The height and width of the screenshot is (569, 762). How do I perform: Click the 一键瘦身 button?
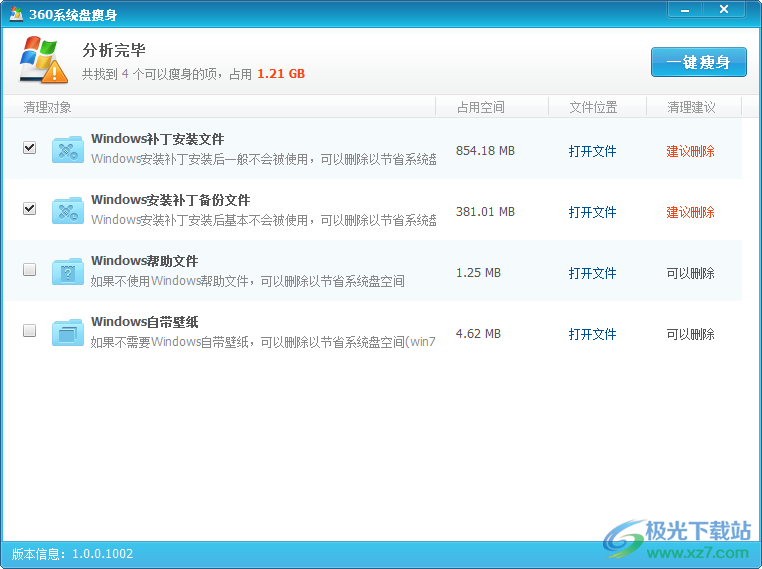[698, 62]
